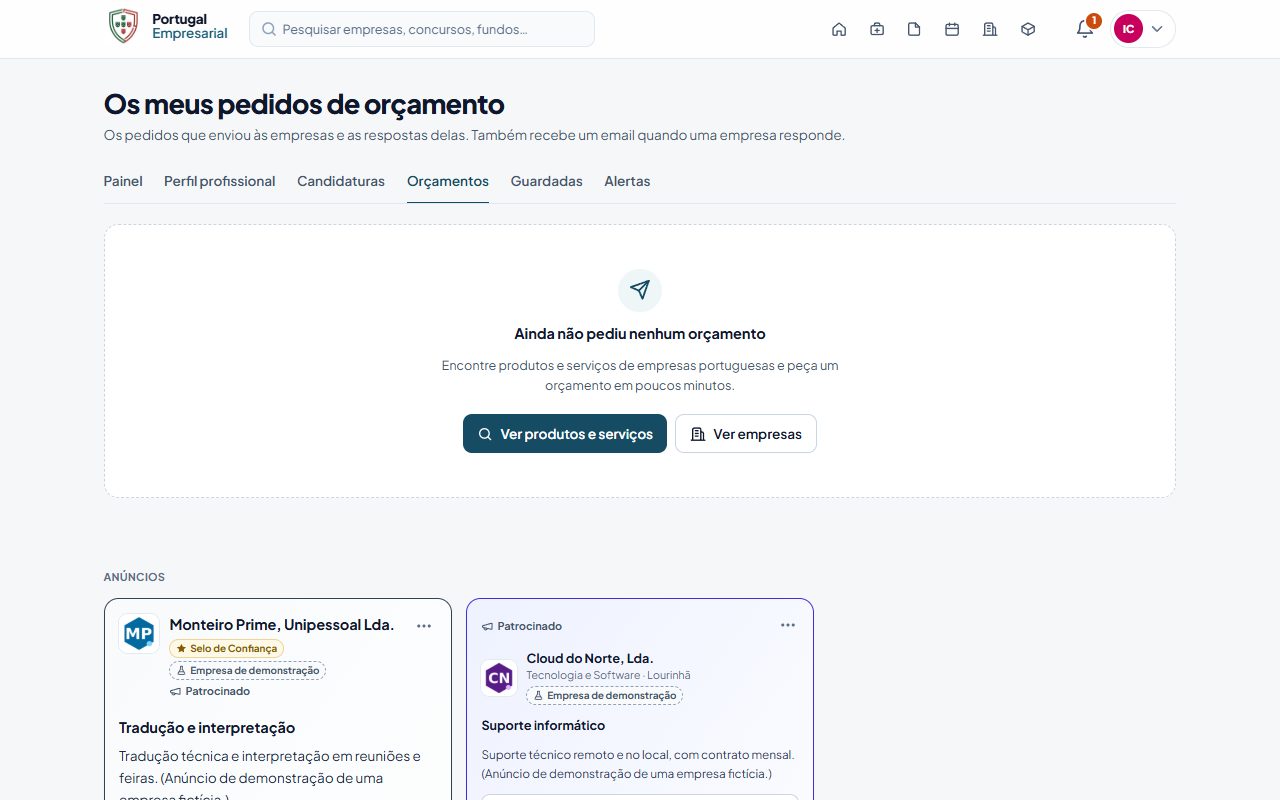Image resolution: width=1280 pixels, height=800 pixels.
Task: Click the CN Cloud do Norte logo
Action: 499,677
